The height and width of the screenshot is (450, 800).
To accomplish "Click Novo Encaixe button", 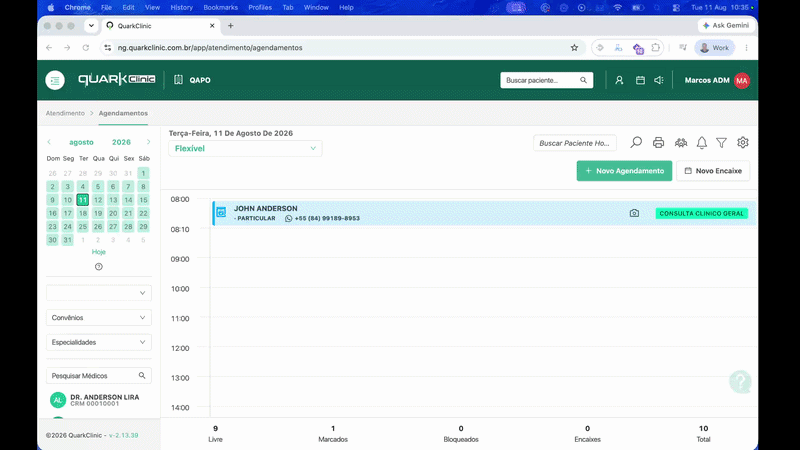I will (713, 171).
